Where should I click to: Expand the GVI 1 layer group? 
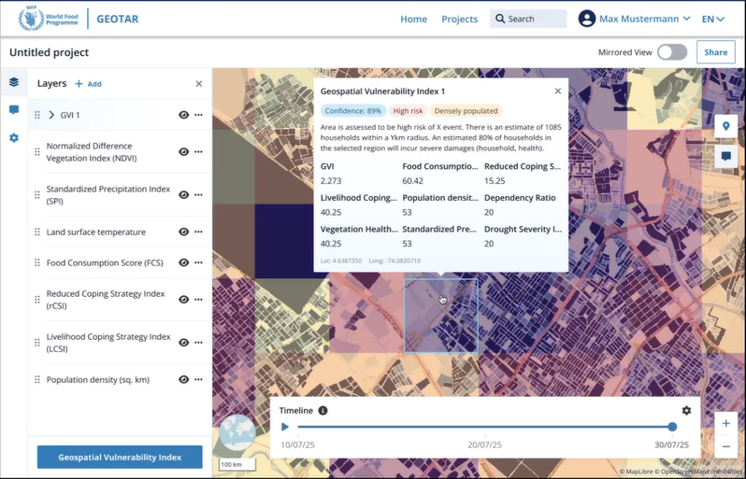tap(52, 115)
